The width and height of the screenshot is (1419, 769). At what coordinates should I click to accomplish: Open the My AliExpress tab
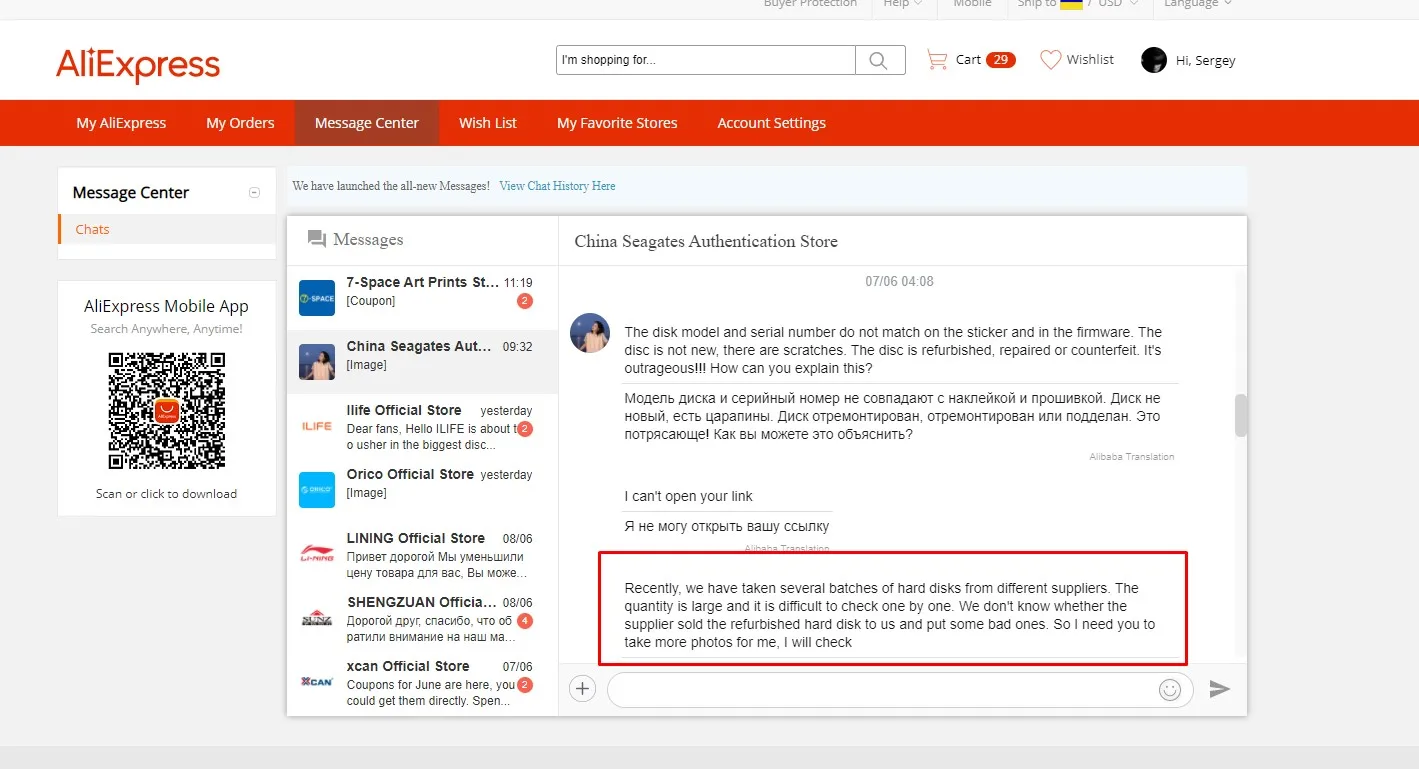(x=122, y=123)
